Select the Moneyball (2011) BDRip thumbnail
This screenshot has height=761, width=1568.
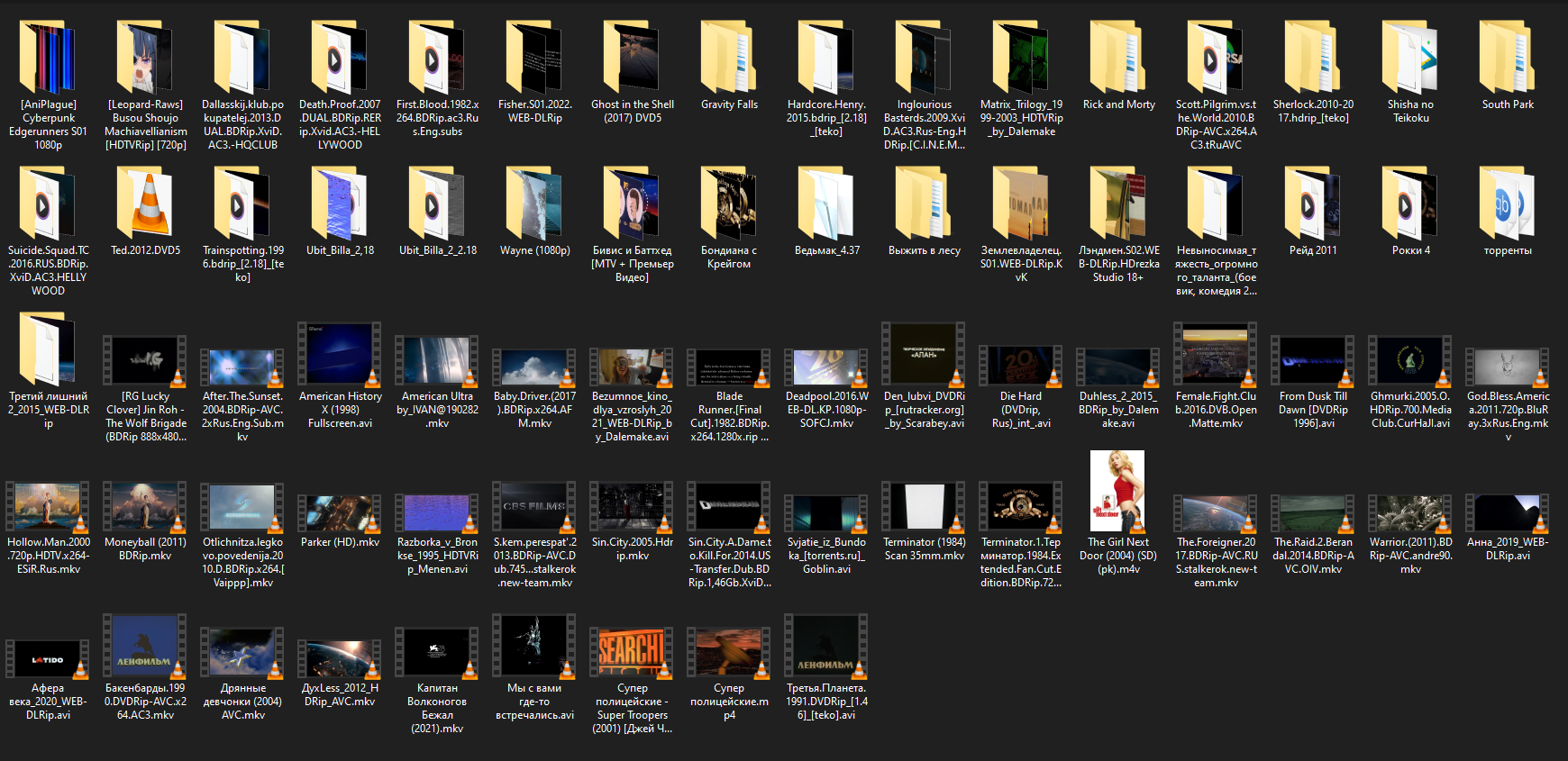point(145,507)
